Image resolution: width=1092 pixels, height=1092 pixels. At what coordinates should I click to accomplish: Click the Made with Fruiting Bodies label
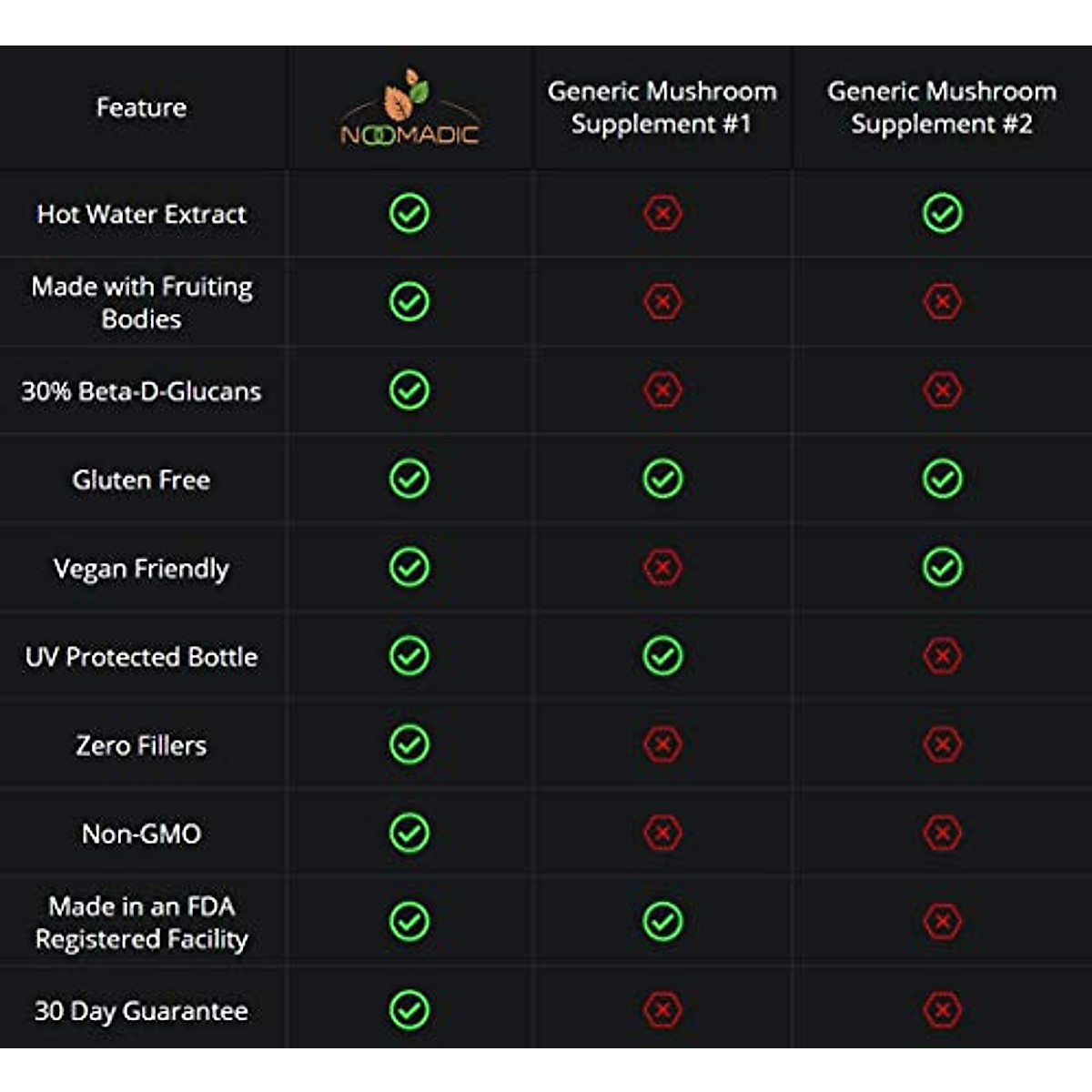[141, 302]
